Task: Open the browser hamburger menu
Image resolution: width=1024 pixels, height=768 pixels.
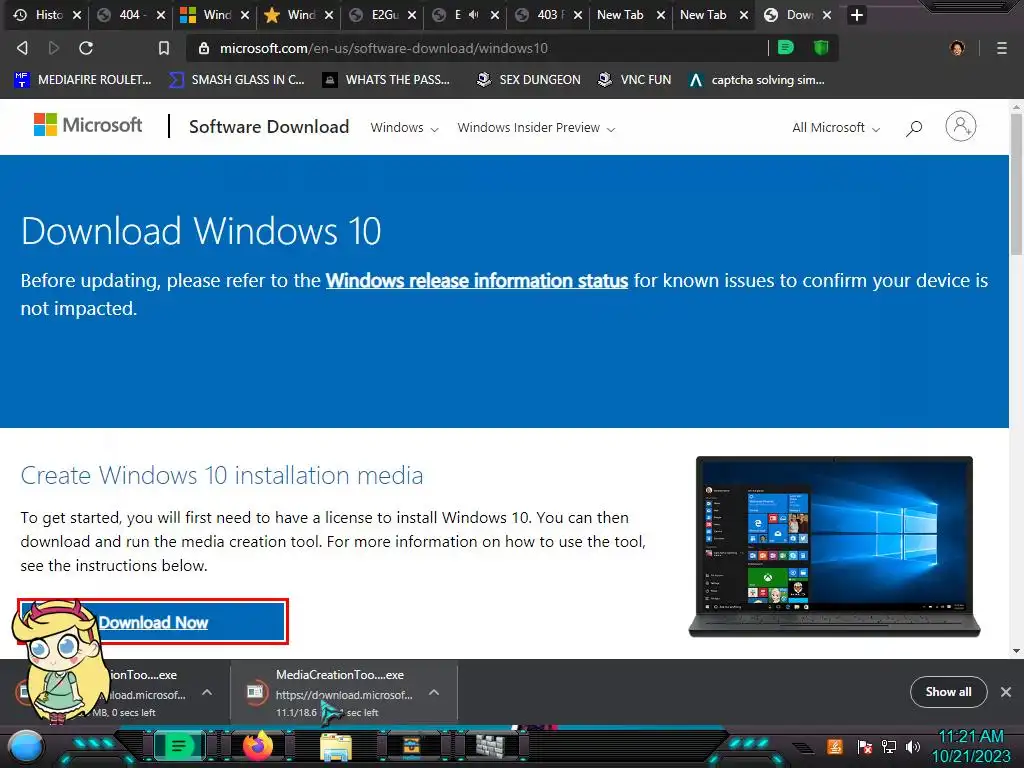Action: 1002,48
